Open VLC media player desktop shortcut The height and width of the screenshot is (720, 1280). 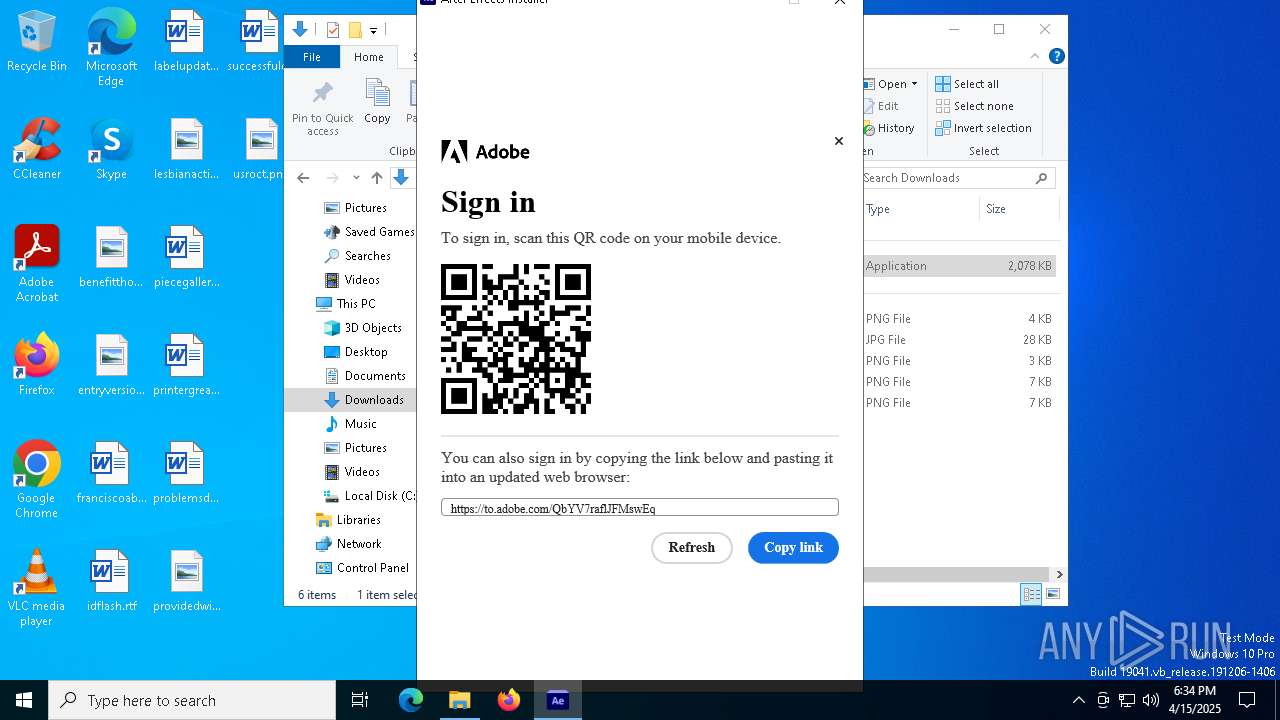click(37, 588)
